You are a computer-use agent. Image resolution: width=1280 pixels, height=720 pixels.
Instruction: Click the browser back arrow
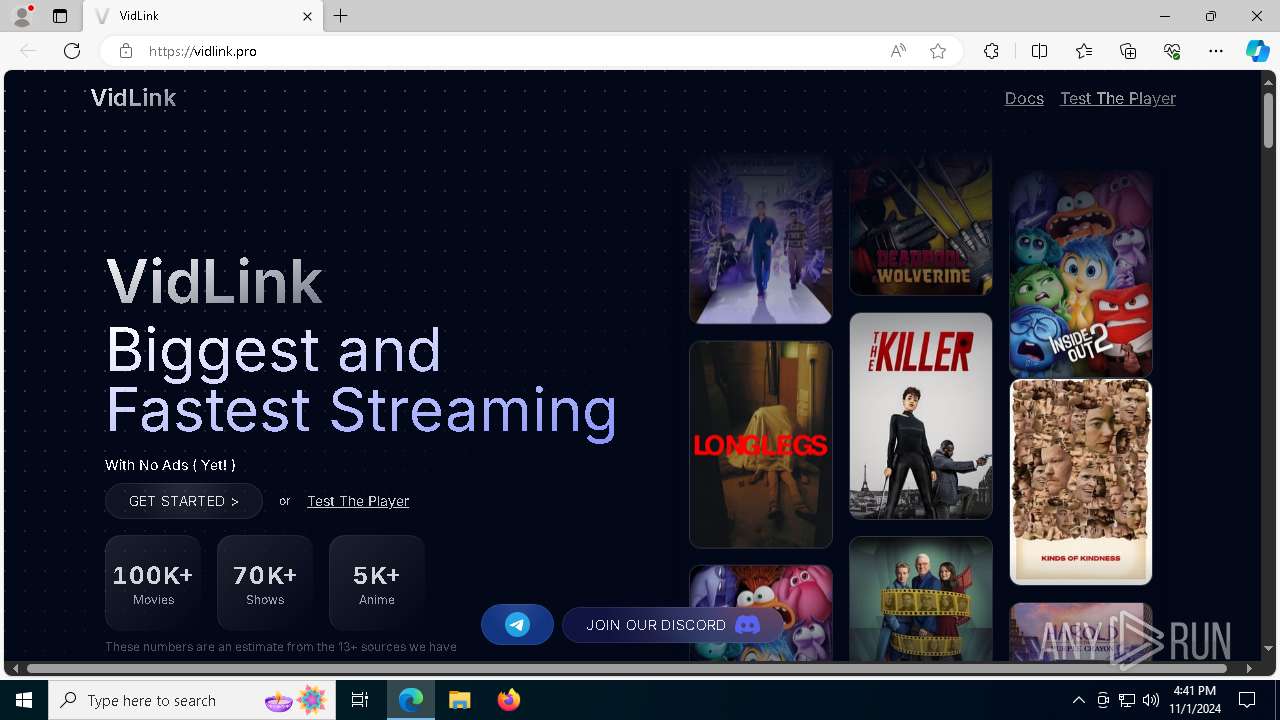coord(28,51)
